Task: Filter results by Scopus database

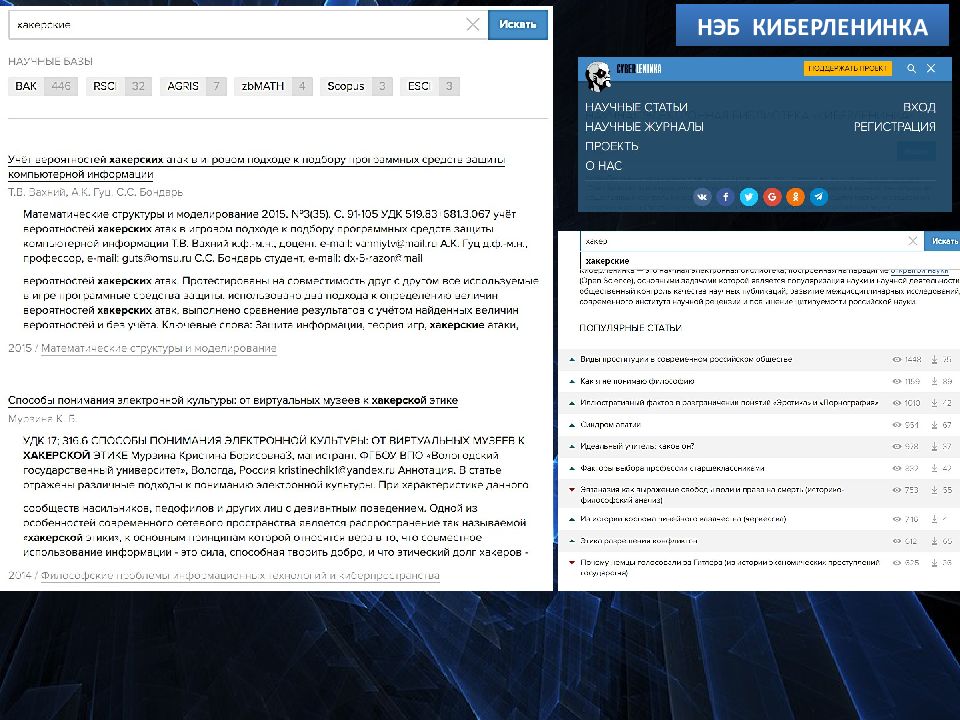Action: point(356,86)
